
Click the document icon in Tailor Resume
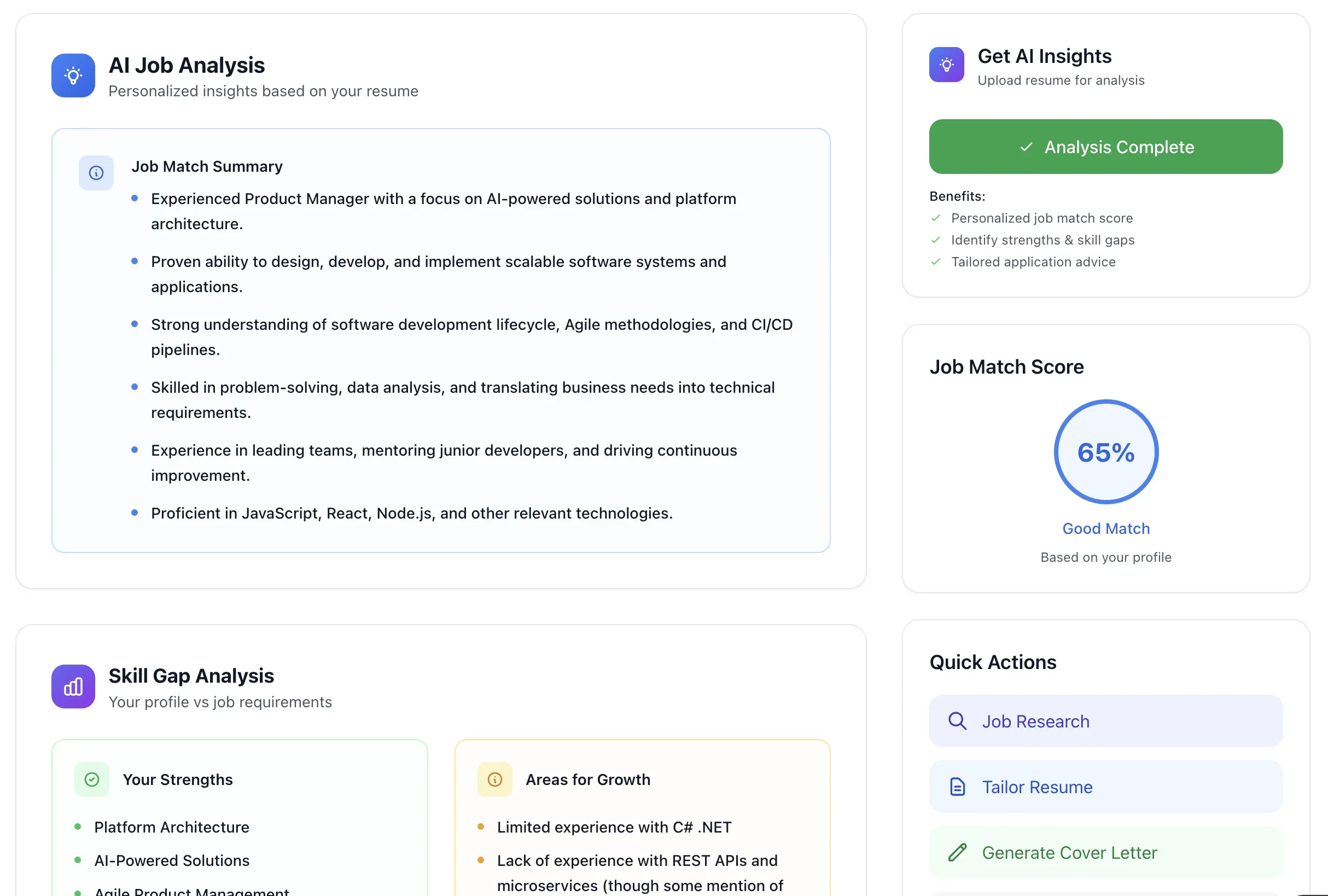pos(957,787)
